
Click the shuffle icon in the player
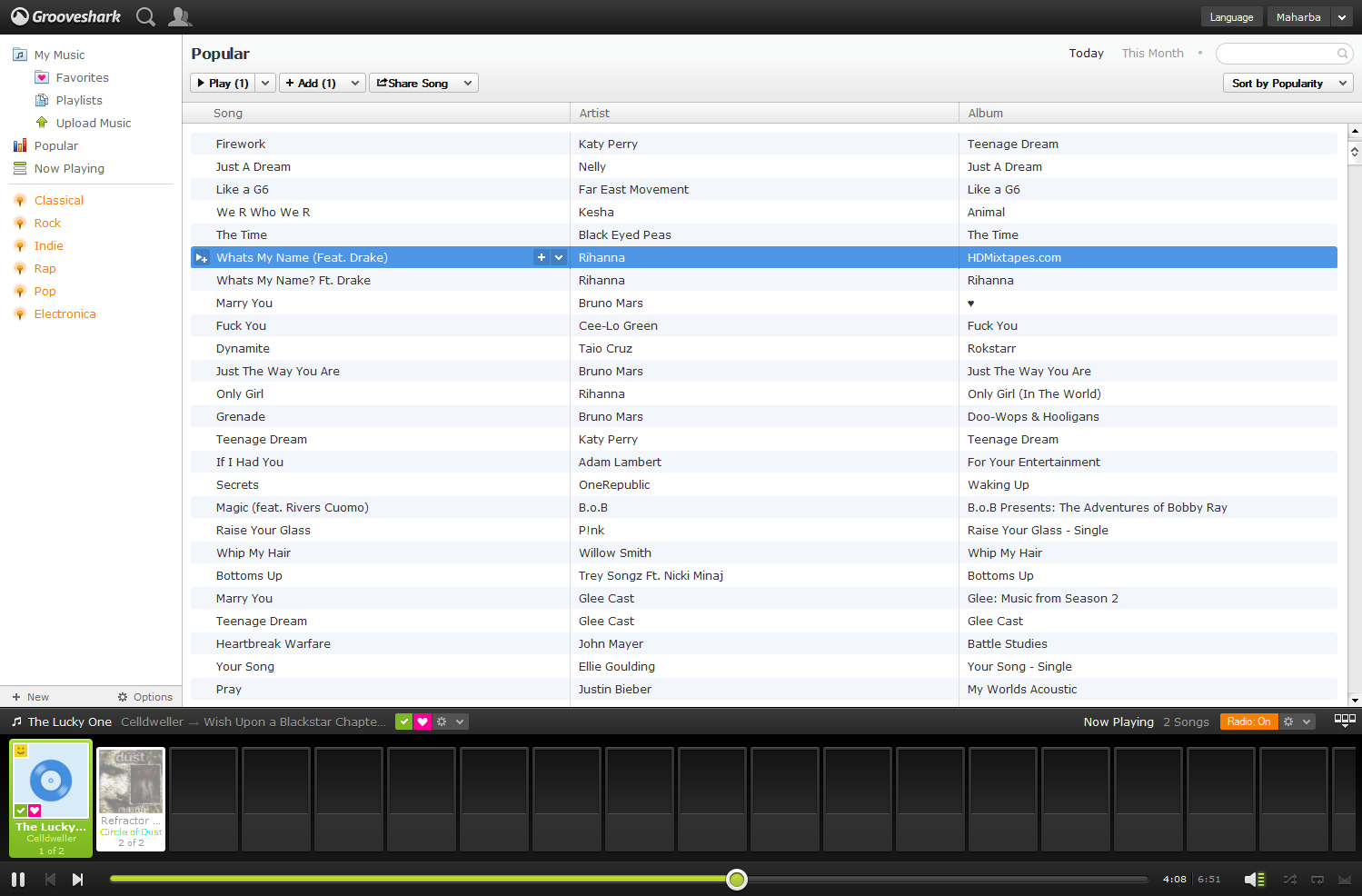(1290, 879)
